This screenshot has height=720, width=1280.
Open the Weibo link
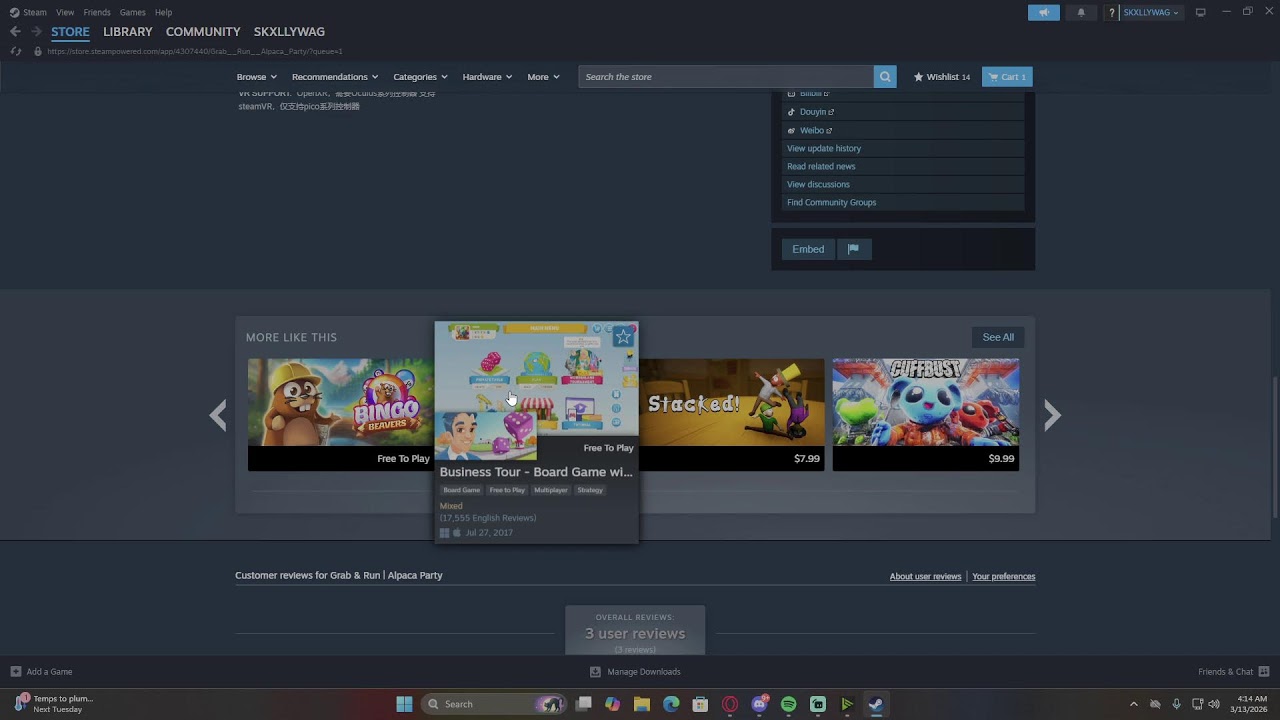pyautogui.click(x=903, y=130)
